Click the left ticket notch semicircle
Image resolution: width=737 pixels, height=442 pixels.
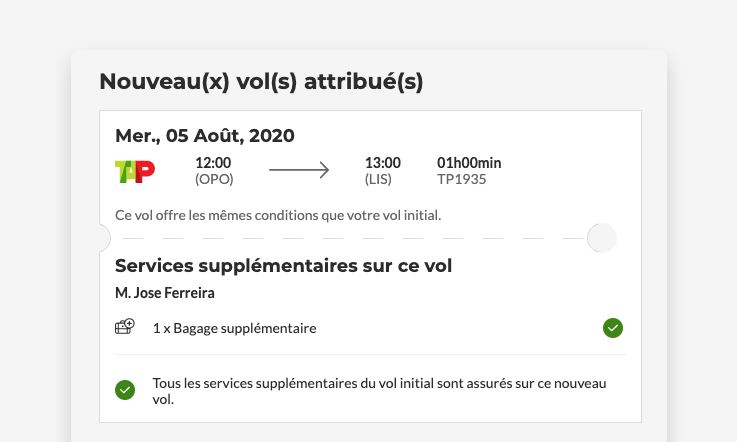pyautogui.click(x=104, y=238)
